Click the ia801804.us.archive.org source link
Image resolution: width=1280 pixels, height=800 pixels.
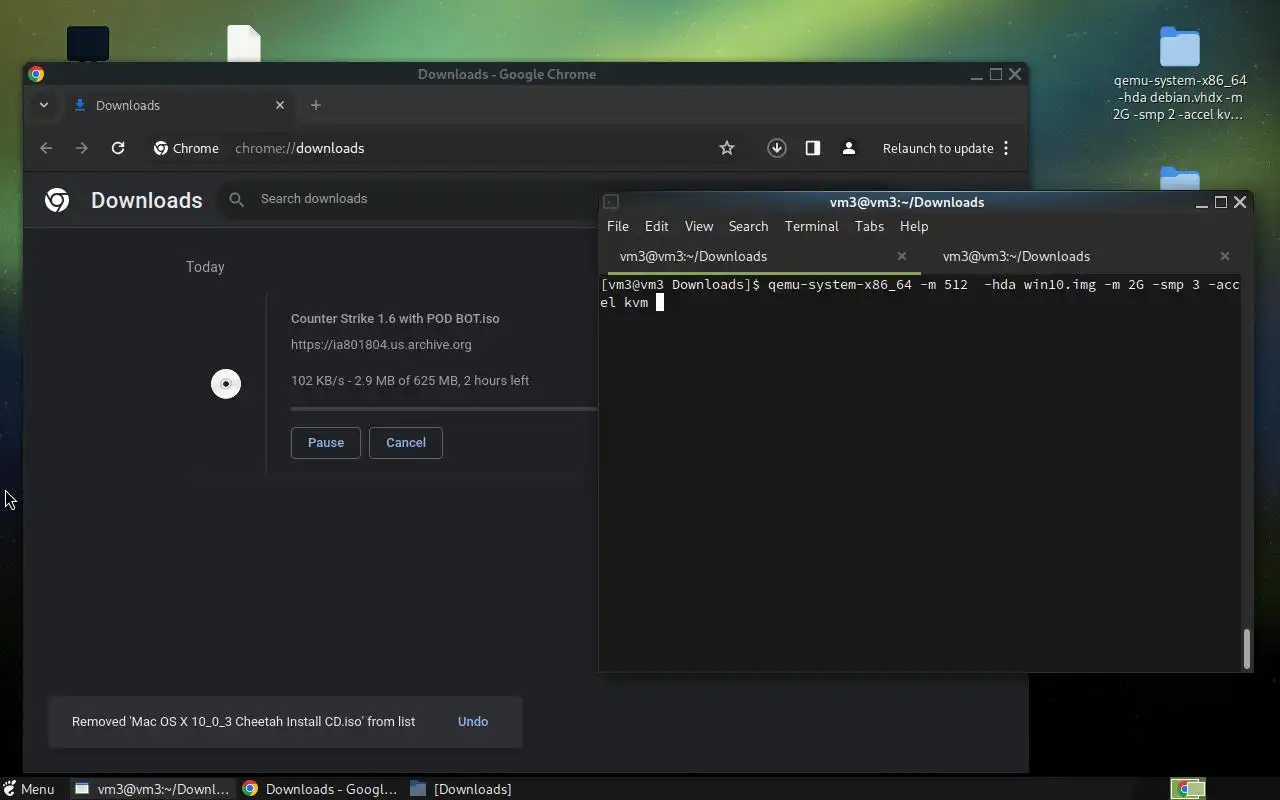[381, 344]
